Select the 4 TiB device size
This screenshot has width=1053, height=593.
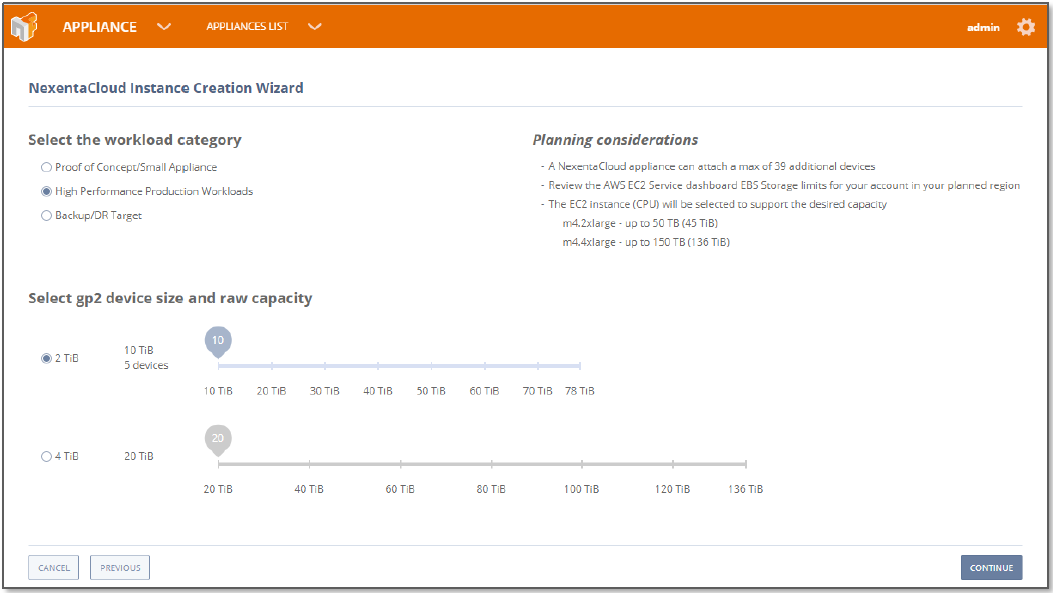pyautogui.click(x=46, y=456)
